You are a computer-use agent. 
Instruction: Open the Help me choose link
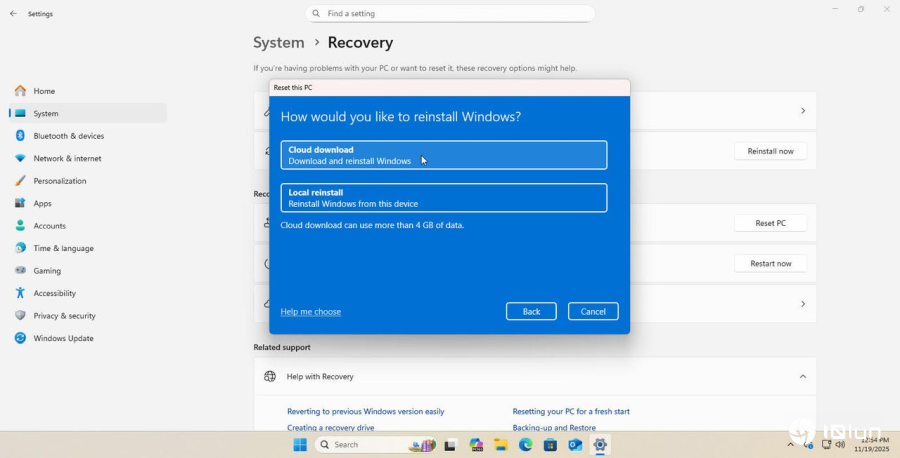tap(310, 311)
